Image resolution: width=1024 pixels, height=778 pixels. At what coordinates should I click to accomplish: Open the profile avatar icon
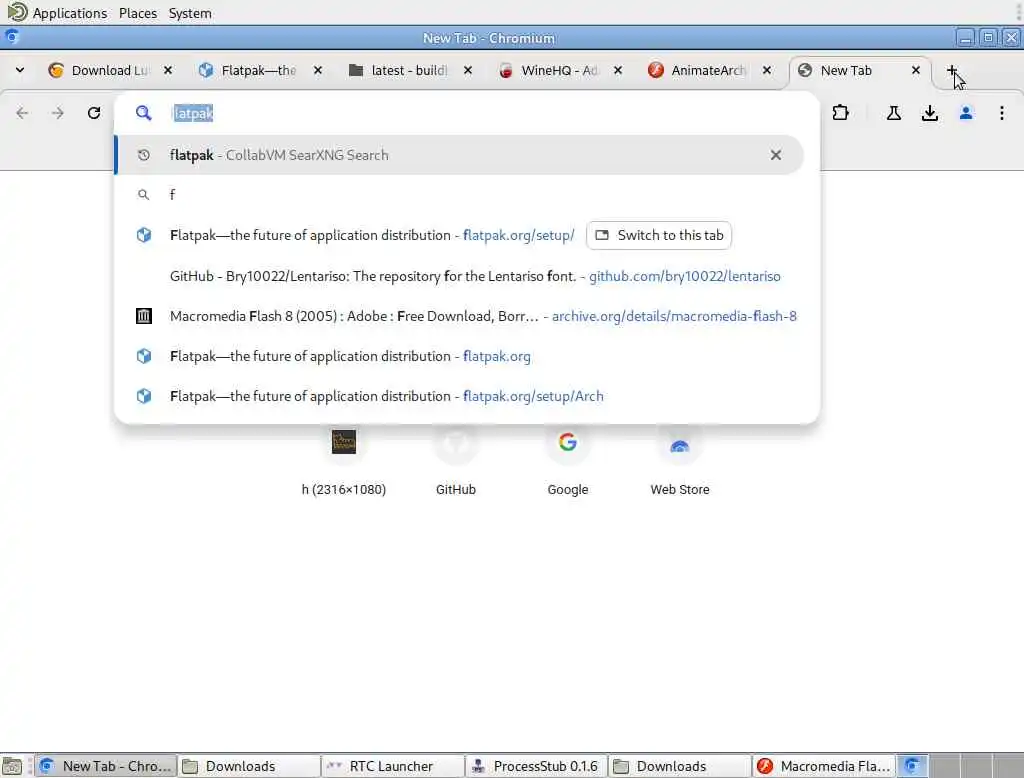pyautogui.click(x=966, y=113)
